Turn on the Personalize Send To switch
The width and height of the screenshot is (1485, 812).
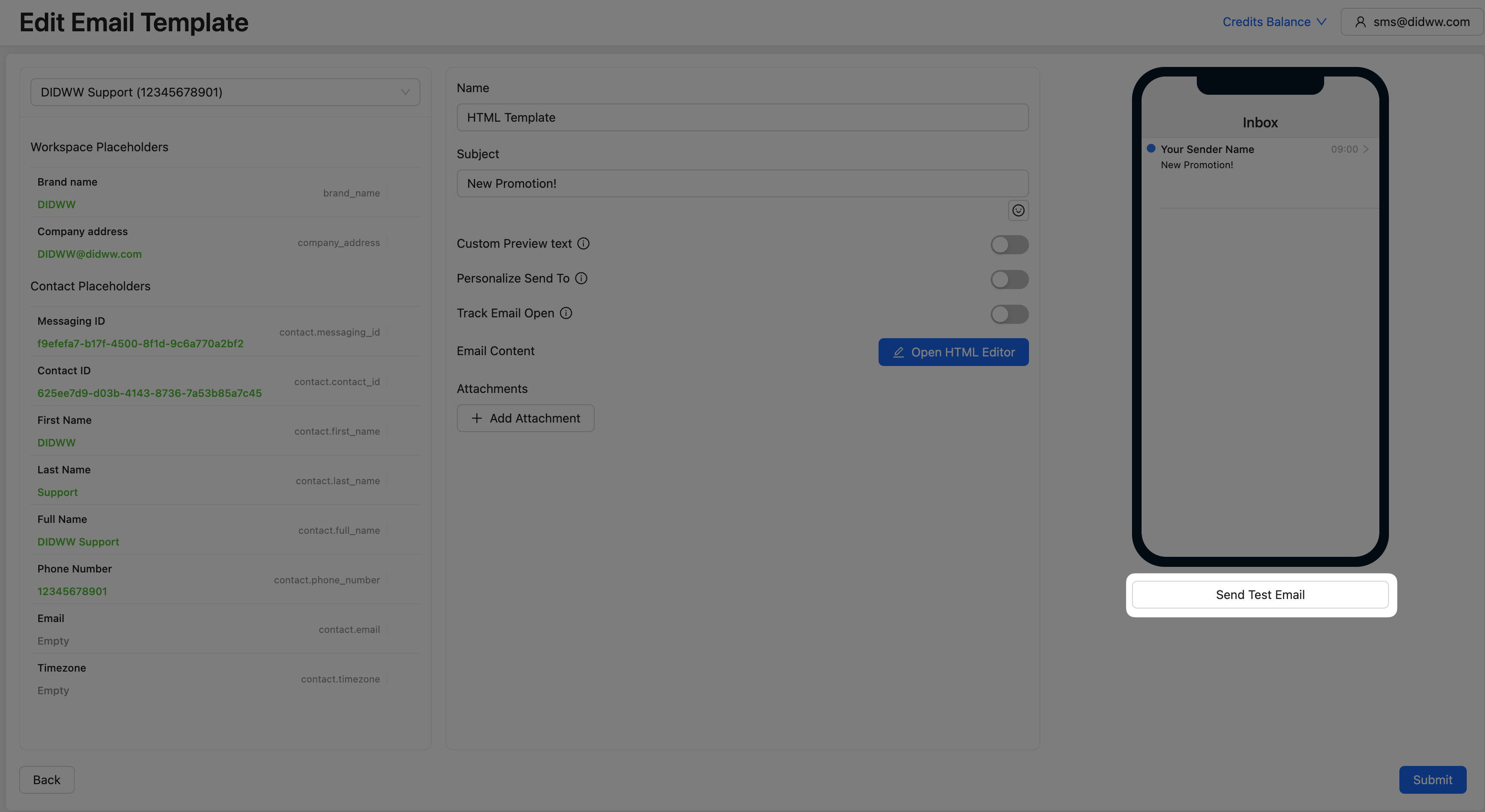(1009, 280)
